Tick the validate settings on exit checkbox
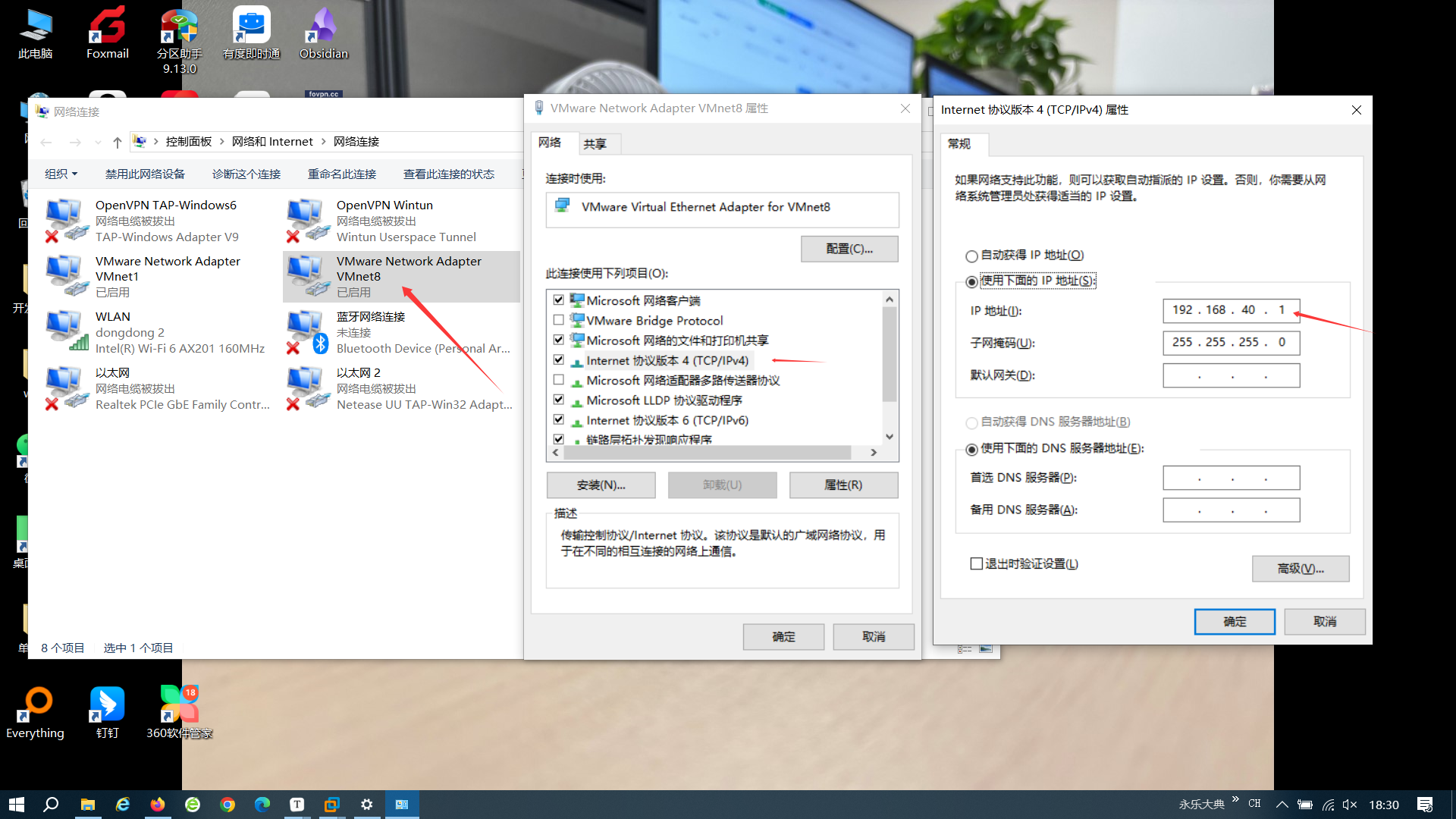The image size is (1456, 819). [x=977, y=563]
